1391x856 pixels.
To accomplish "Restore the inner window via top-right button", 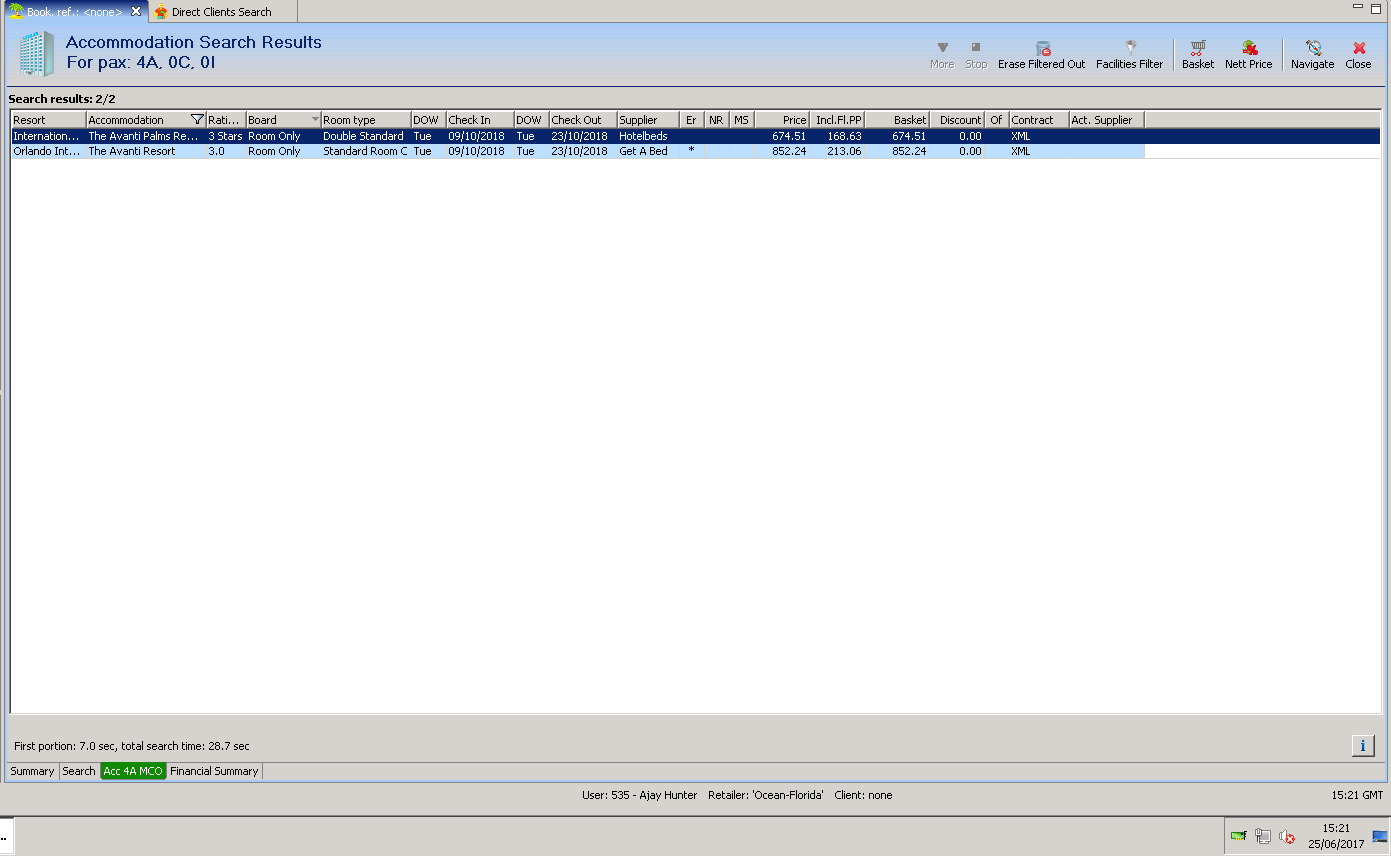I will click(x=1376, y=7).
